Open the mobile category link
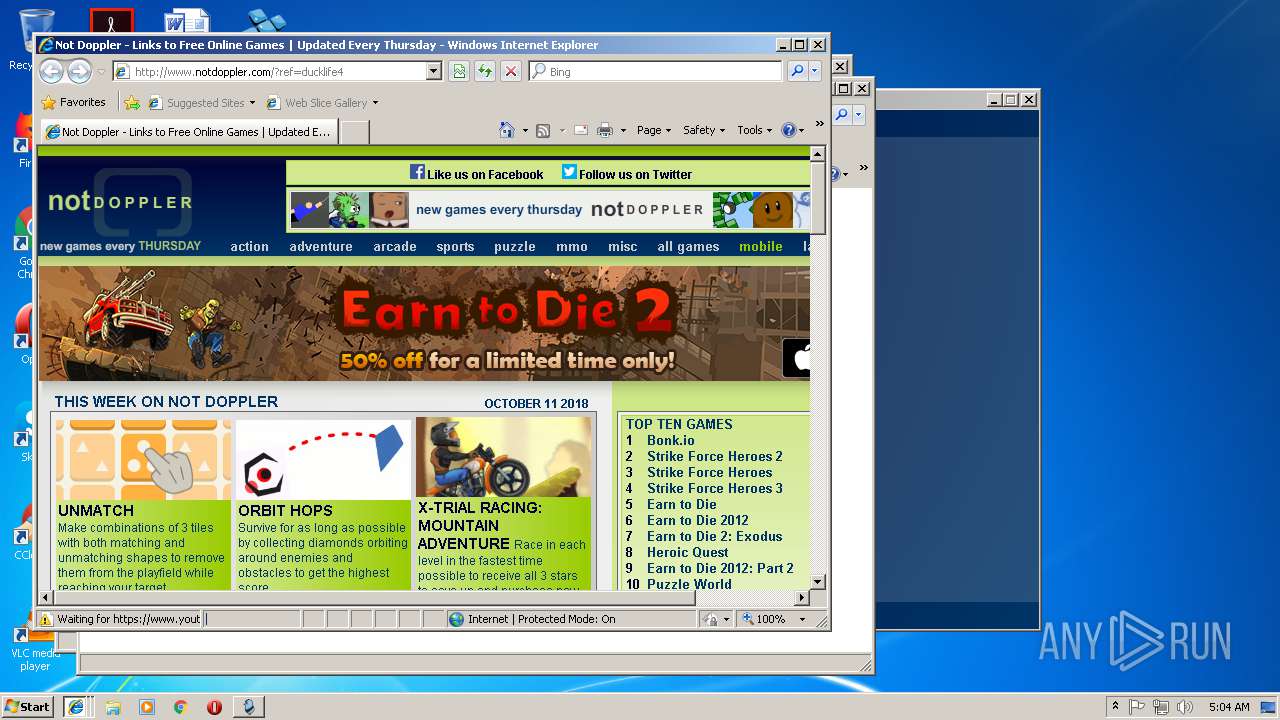Screen dimensions: 1280x720 pos(761,246)
